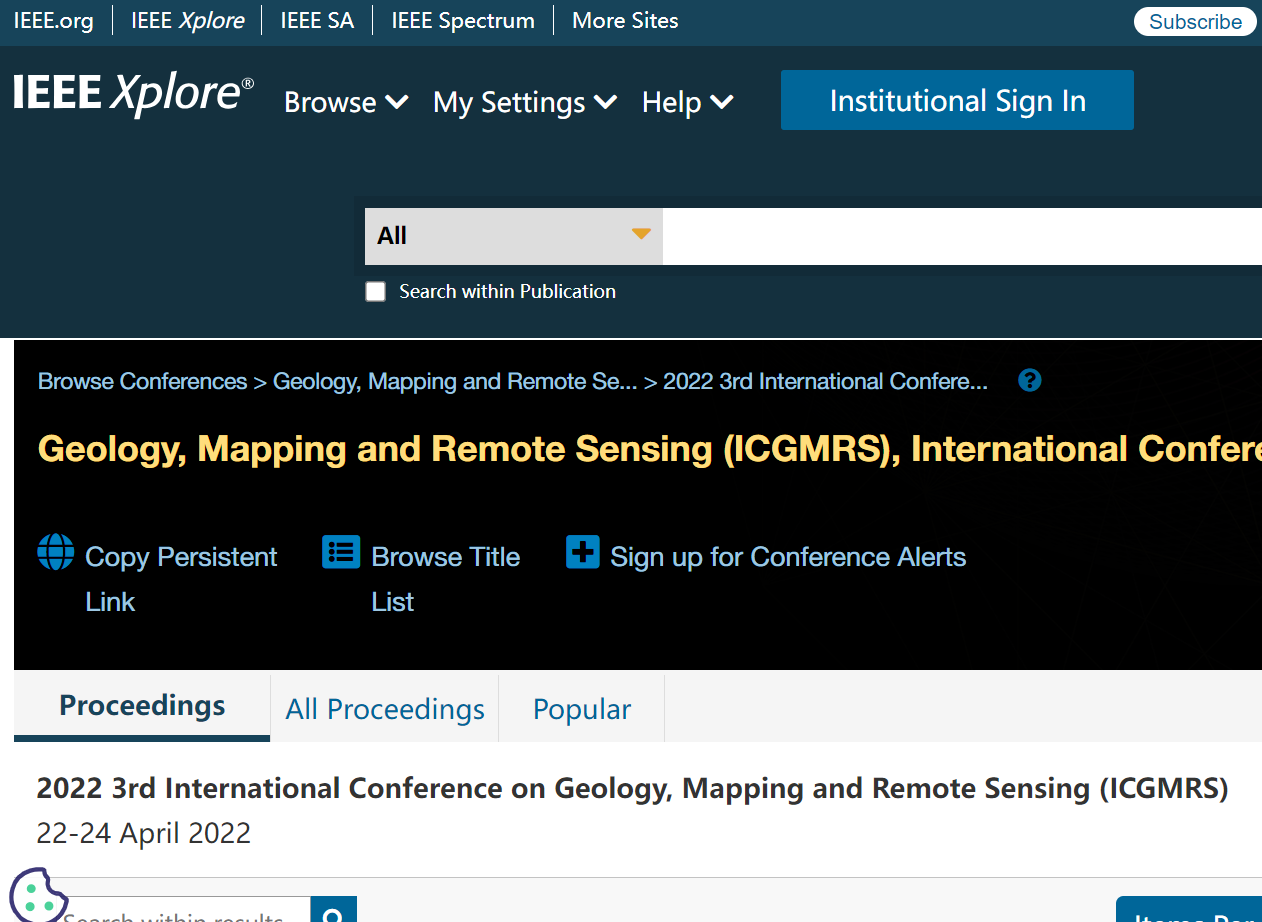The height and width of the screenshot is (922, 1262).
Task: Click the Subscribe button
Action: [1195, 21]
